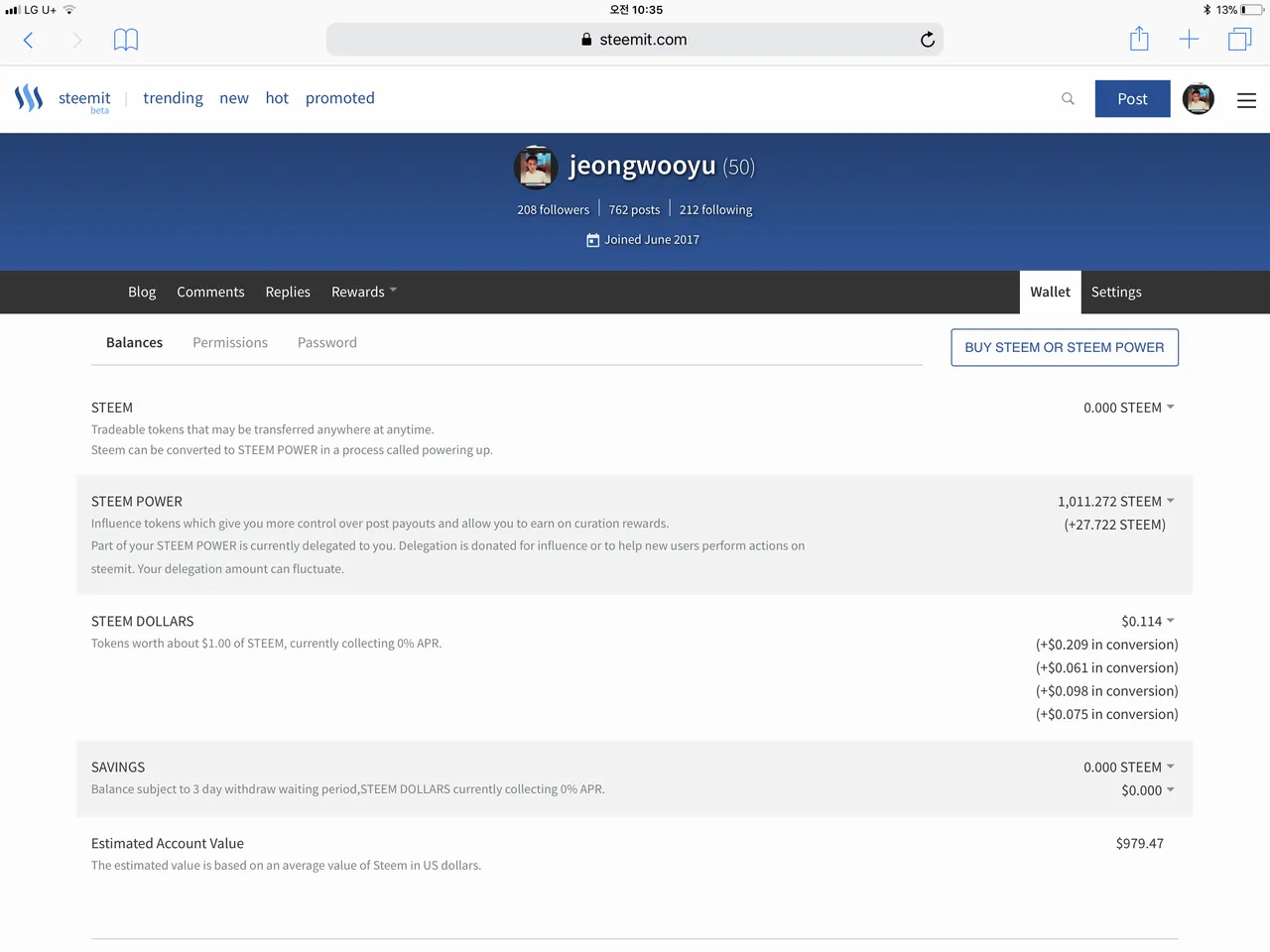This screenshot has height=952, width=1270.
Task: Go back with Safari back arrow
Action: pyautogui.click(x=28, y=40)
